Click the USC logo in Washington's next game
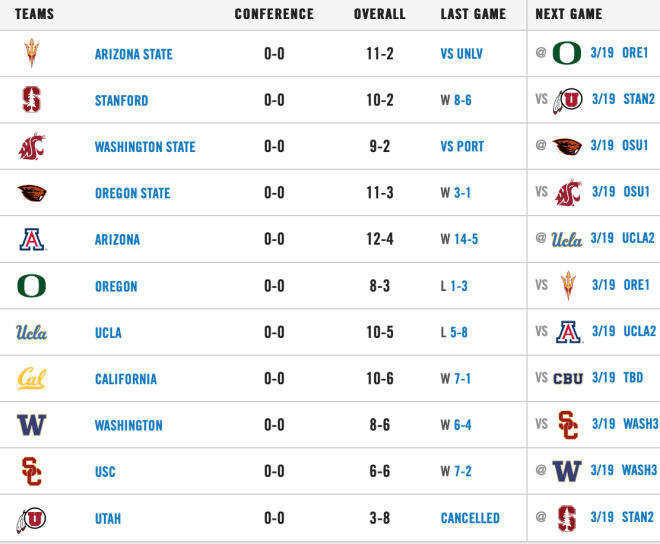The width and height of the screenshot is (660, 544). pos(568,425)
